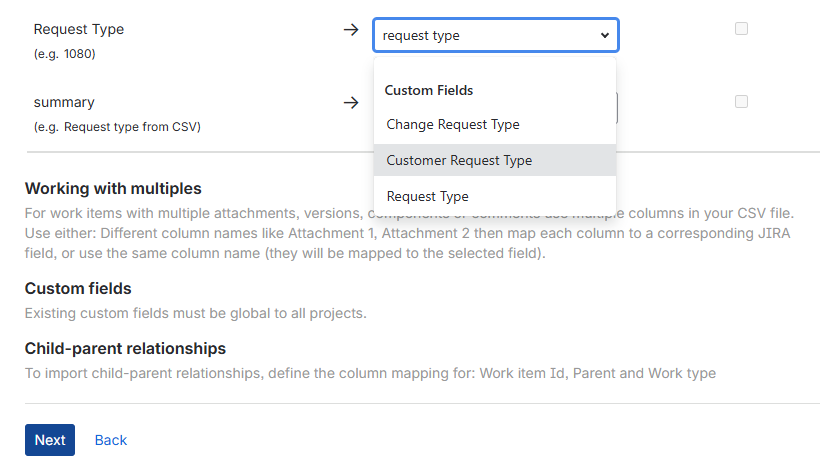
Task: Tick the checkbox in the summary row
Action: [x=741, y=101]
